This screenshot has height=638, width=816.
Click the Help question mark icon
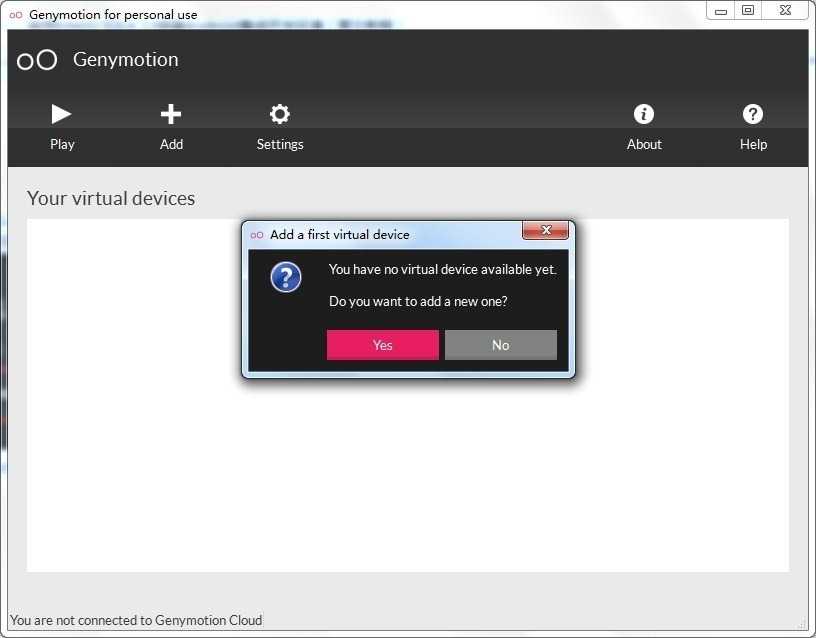point(753,114)
